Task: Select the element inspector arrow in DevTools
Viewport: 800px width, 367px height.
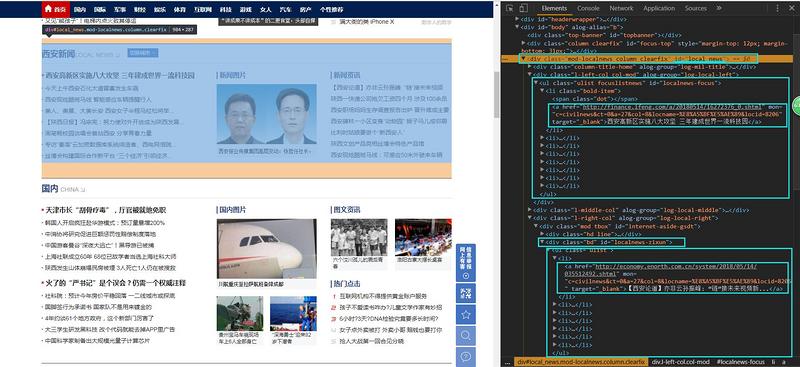Action: pos(510,8)
